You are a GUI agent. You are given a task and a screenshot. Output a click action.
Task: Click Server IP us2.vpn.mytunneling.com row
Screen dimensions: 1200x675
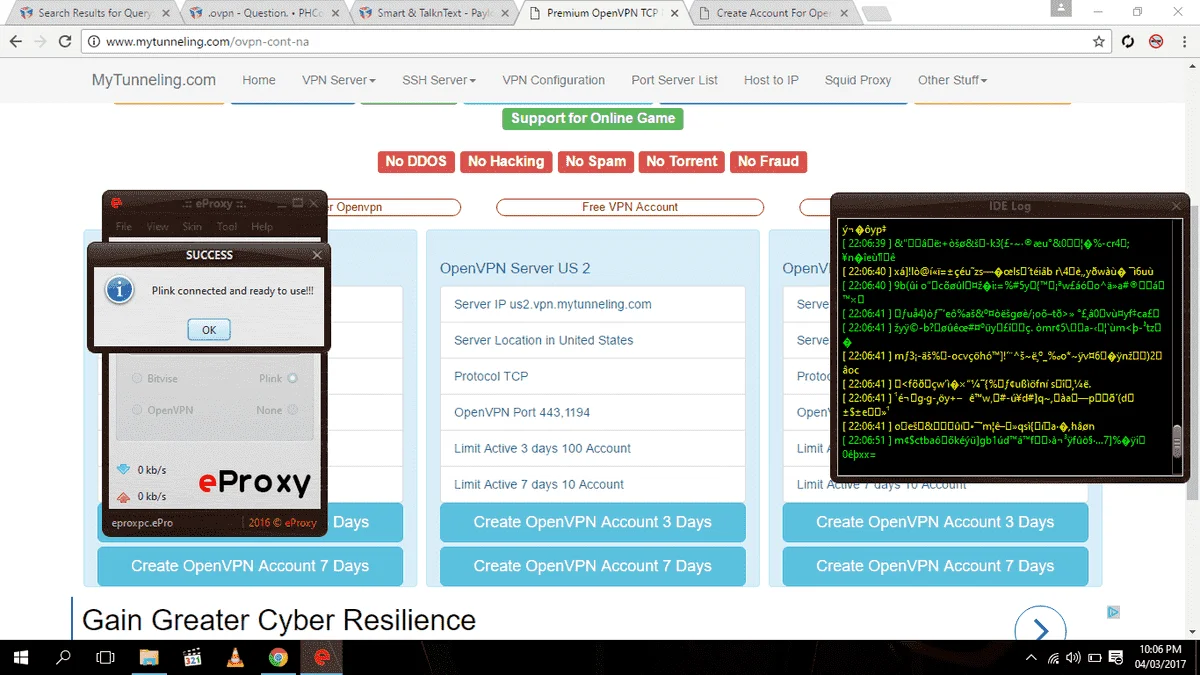click(593, 304)
